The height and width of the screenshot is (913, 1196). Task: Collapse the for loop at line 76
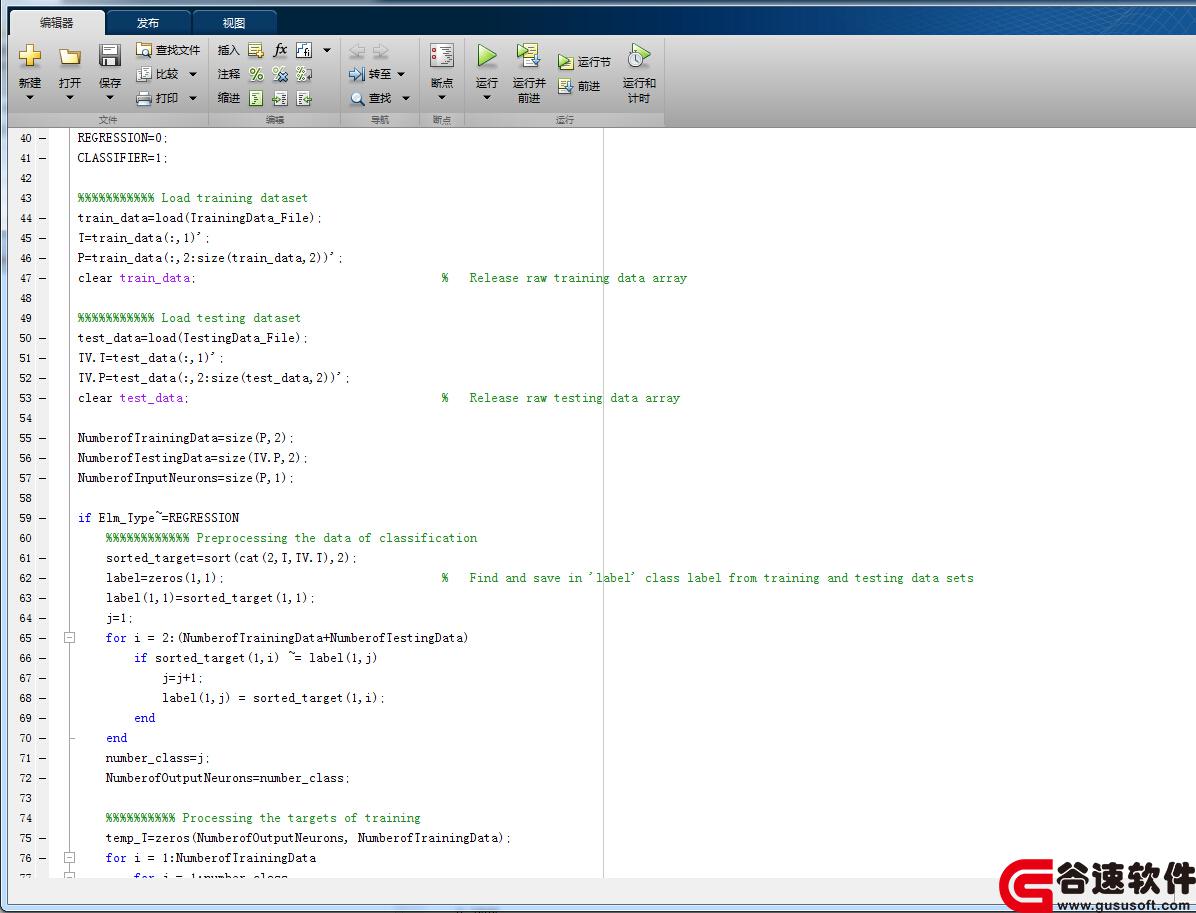click(x=69, y=858)
